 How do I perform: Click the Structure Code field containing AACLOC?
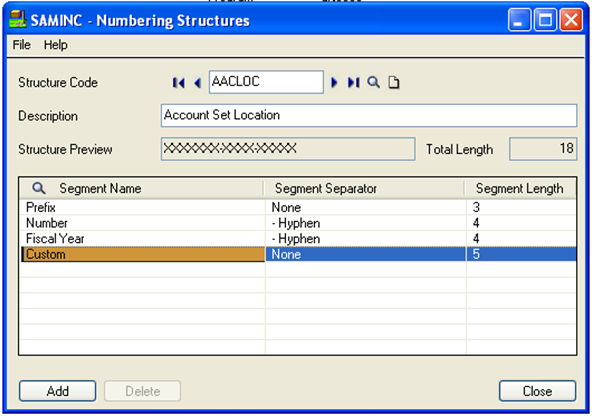click(x=266, y=82)
